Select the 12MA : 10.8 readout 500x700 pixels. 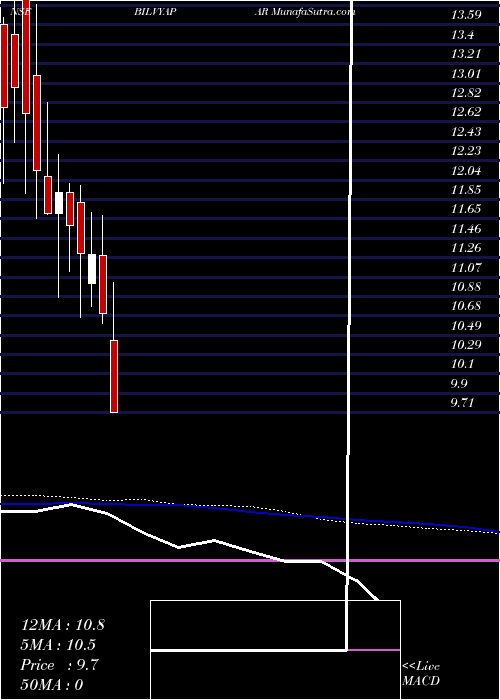(x=63, y=625)
